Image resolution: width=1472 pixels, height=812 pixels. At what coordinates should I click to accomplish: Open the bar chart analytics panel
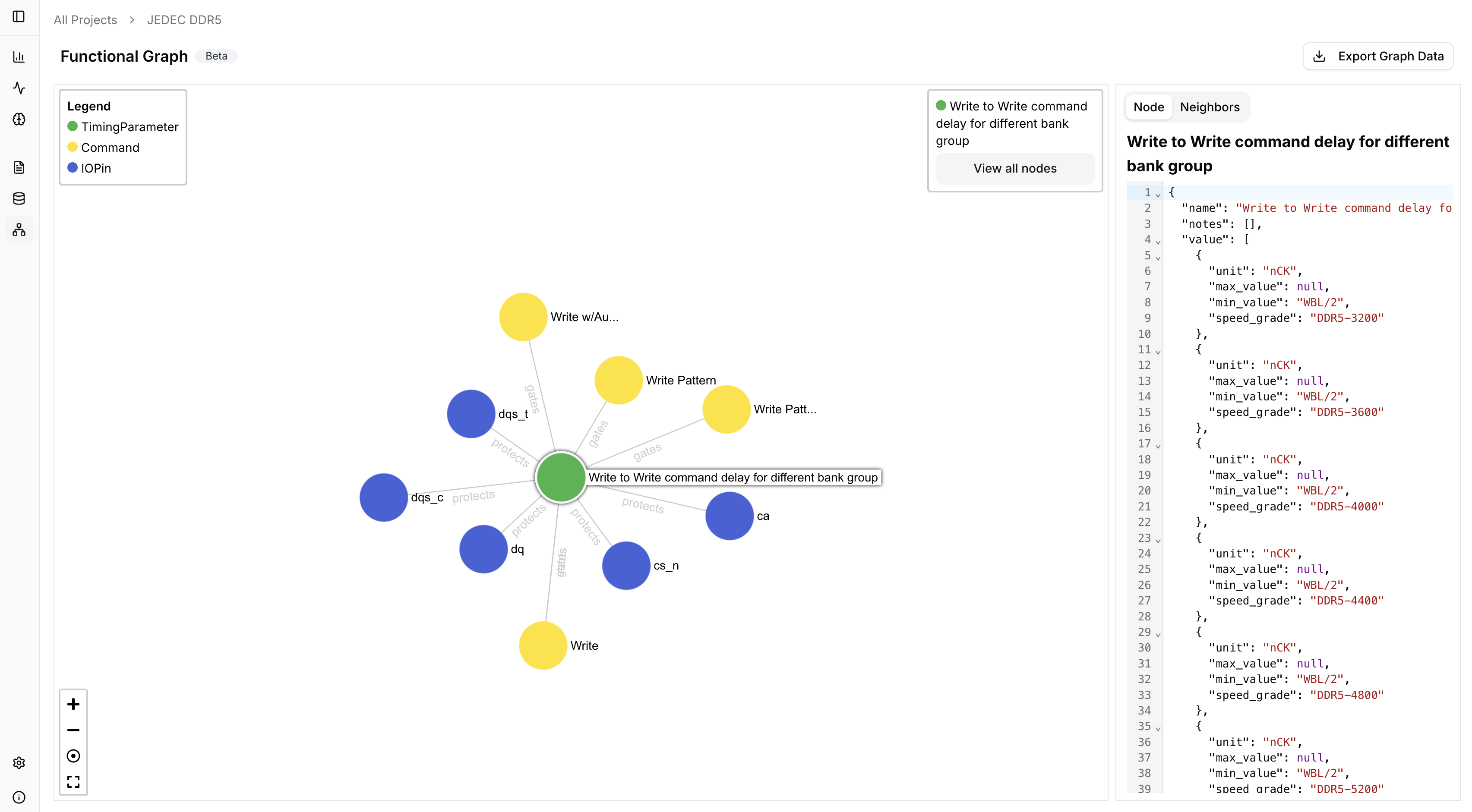19,57
